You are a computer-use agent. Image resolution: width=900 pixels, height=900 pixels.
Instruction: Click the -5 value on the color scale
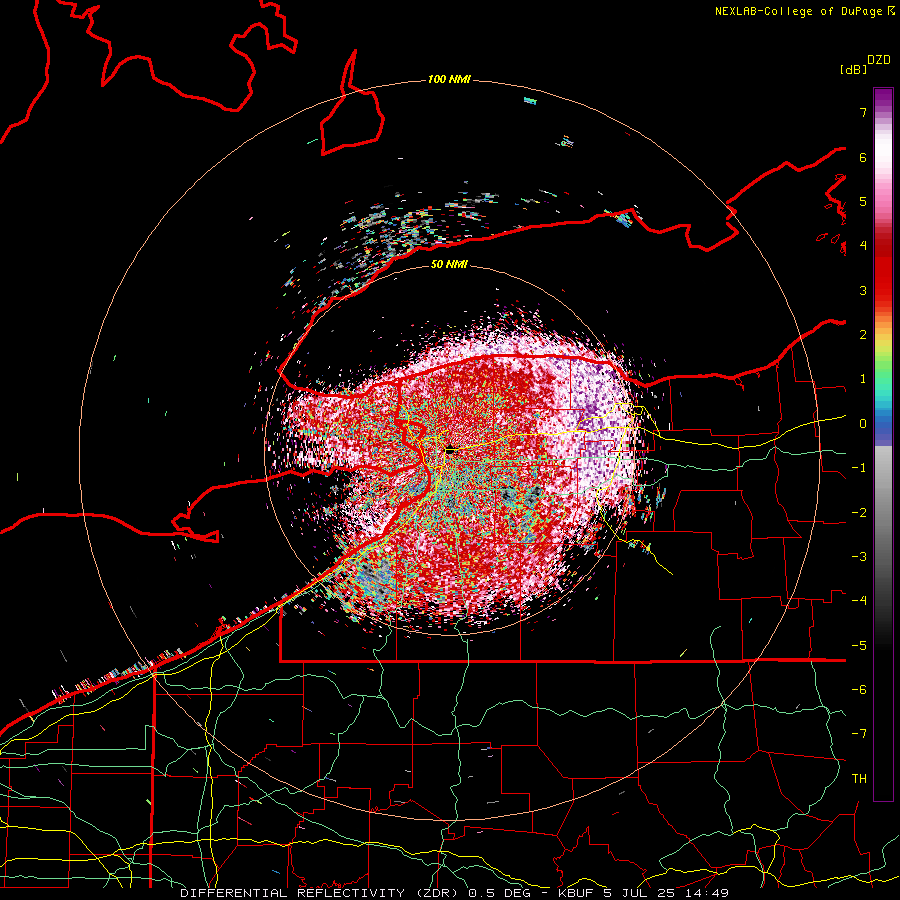pos(859,645)
